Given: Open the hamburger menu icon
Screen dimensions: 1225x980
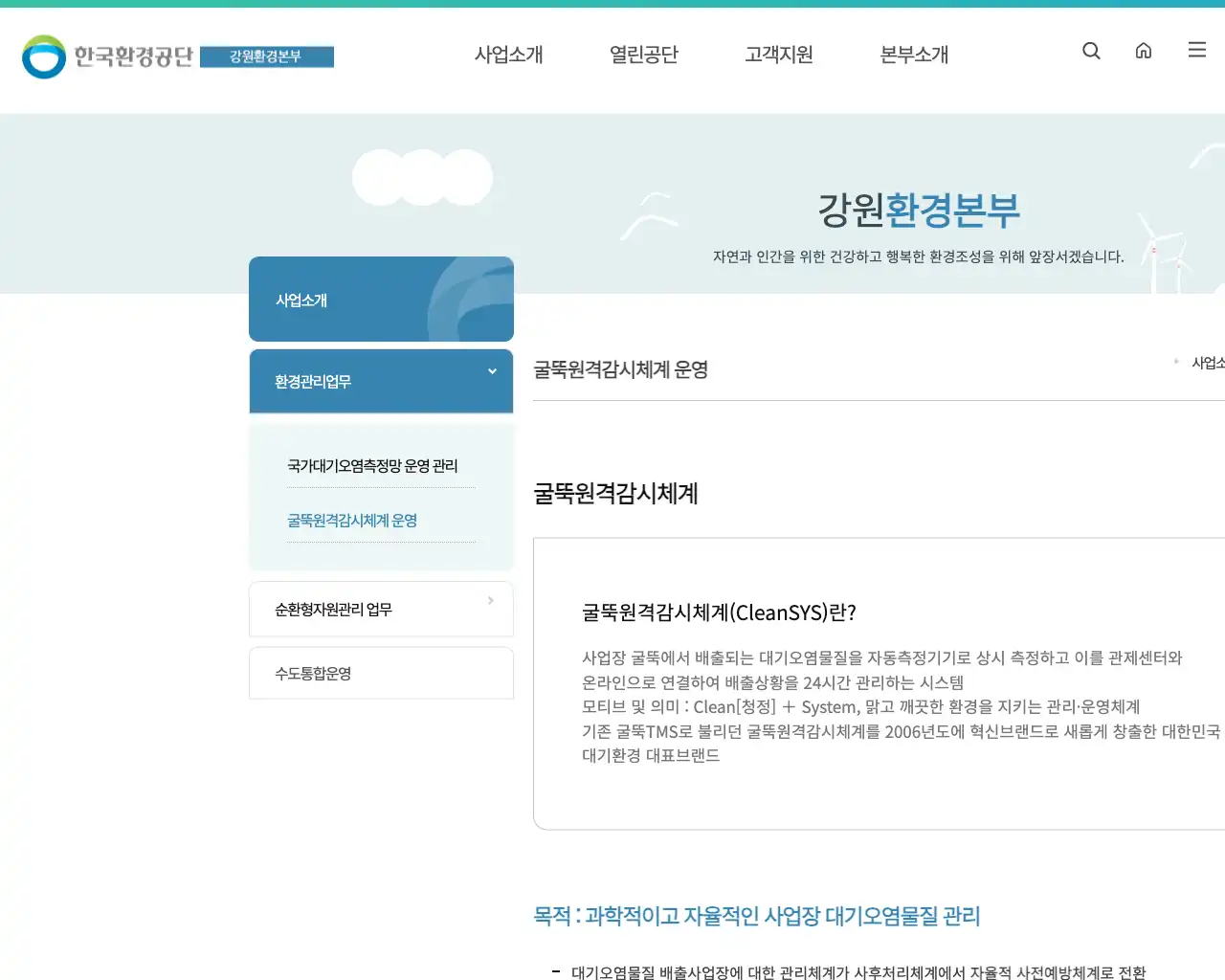Looking at the screenshot, I should pyautogui.click(x=1196, y=51).
